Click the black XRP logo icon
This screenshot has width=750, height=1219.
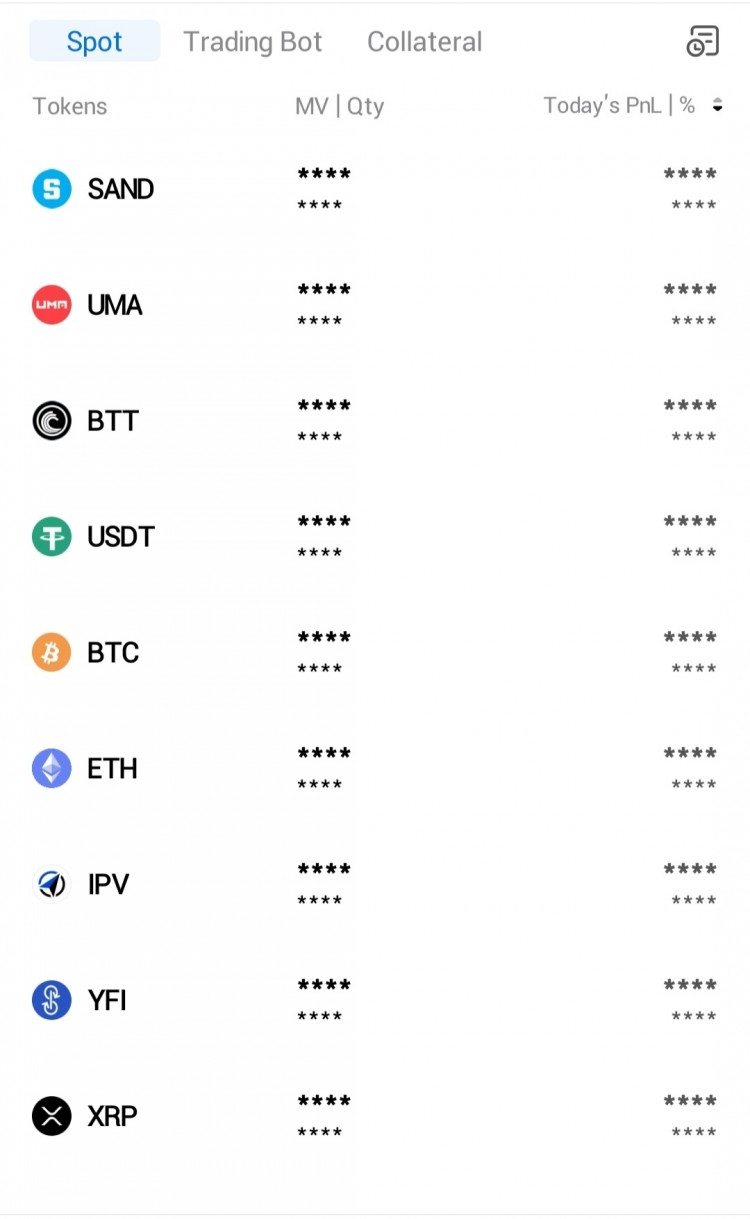click(x=52, y=1117)
